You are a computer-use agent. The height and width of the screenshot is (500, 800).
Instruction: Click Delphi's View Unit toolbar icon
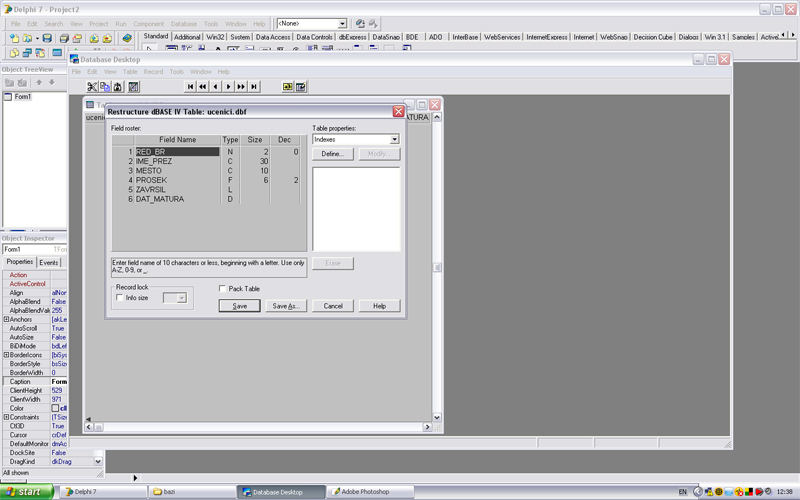coord(14,53)
